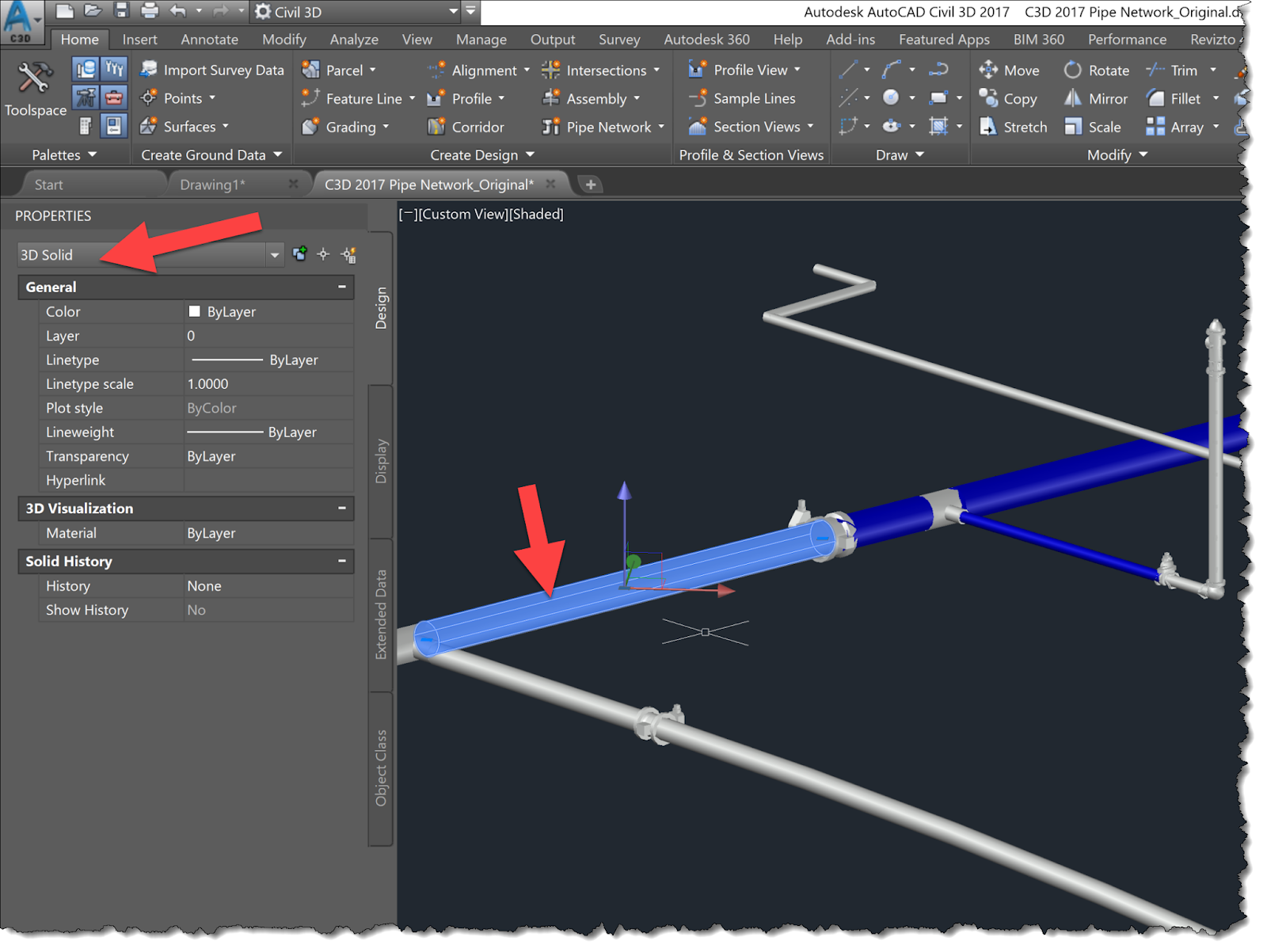Toggle the Toolbox tab red toolbox button
The image size is (1267, 952).
(x=114, y=97)
